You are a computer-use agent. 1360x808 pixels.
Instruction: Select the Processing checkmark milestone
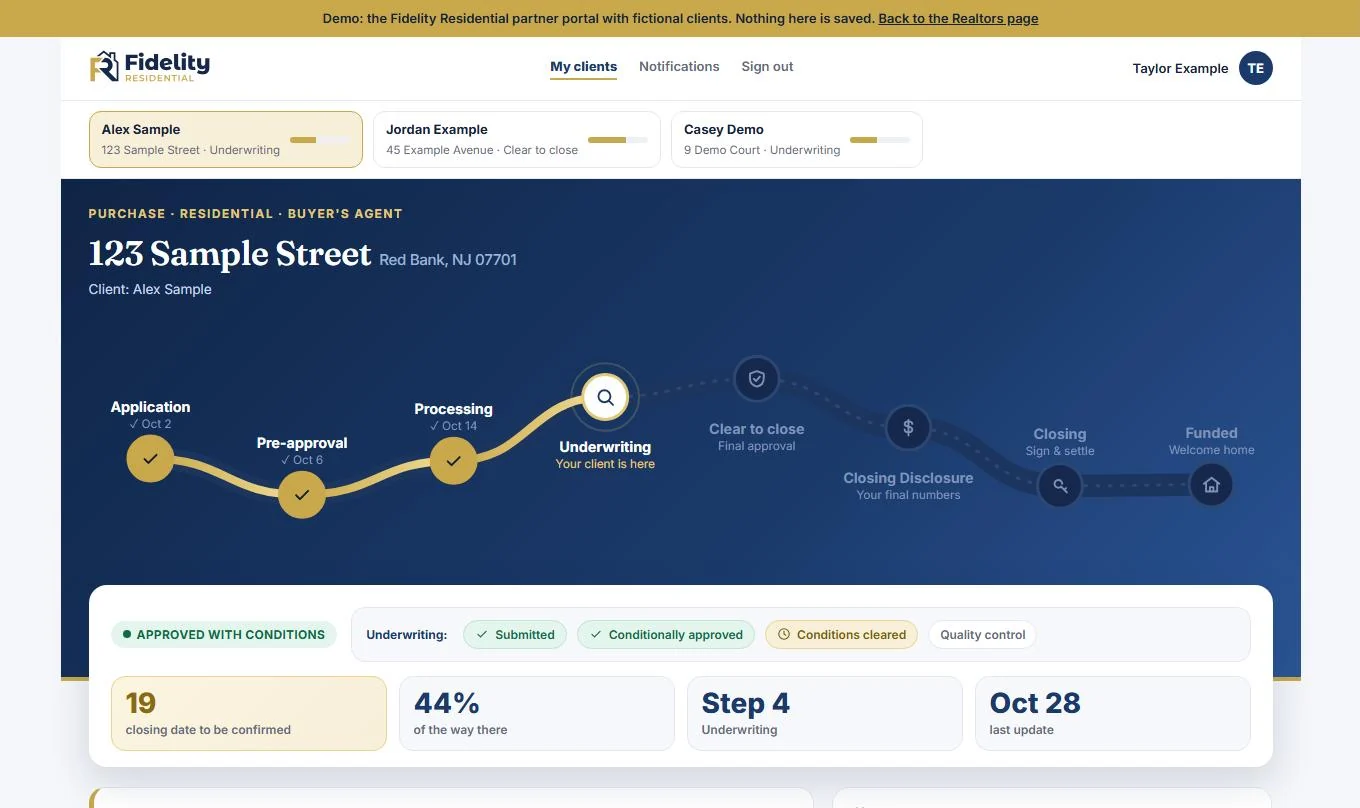(x=454, y=460)
